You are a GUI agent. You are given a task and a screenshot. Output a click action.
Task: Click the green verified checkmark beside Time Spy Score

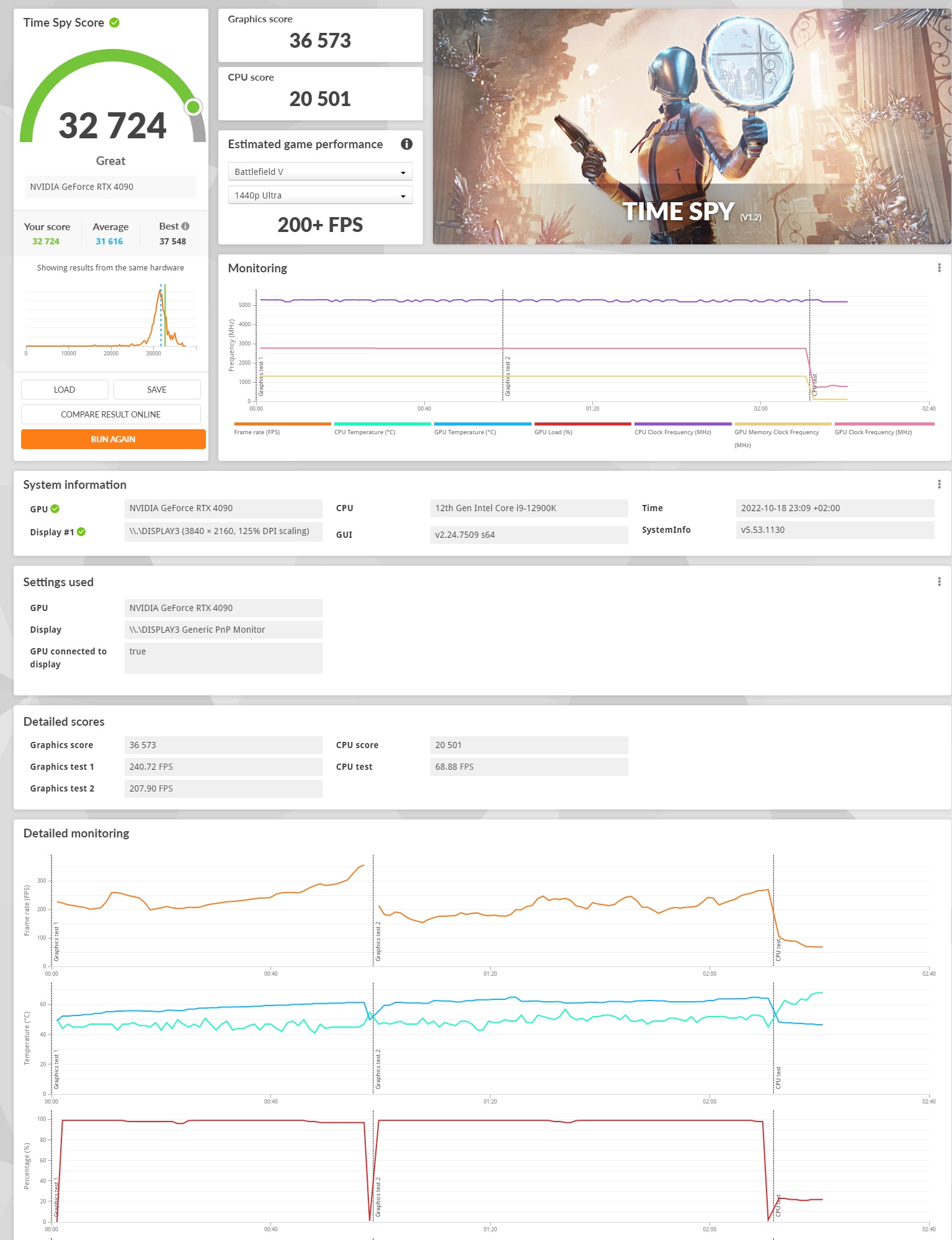tap(114, 22)
